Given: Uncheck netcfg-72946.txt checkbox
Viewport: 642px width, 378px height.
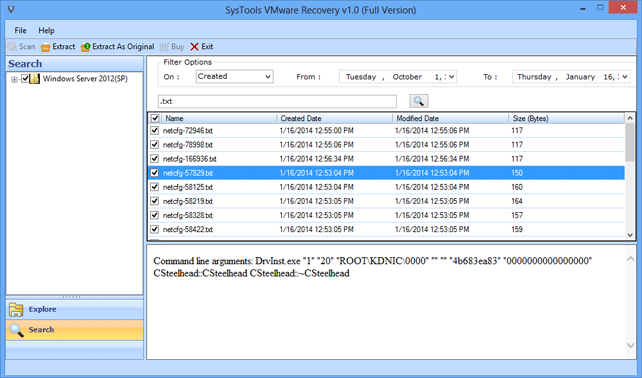Looking at the screenshot, I should [154, 131].
